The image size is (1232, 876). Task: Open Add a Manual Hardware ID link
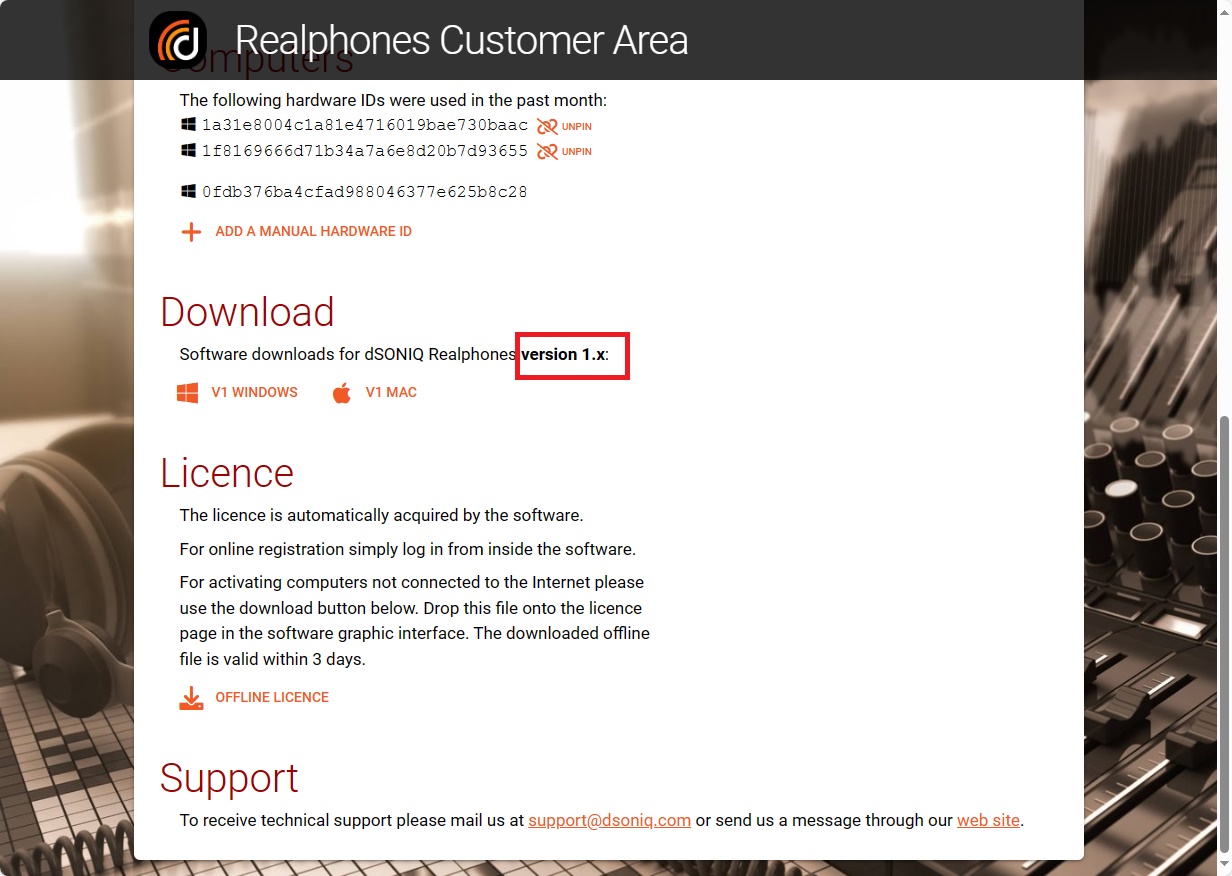[x=313, y=232]
